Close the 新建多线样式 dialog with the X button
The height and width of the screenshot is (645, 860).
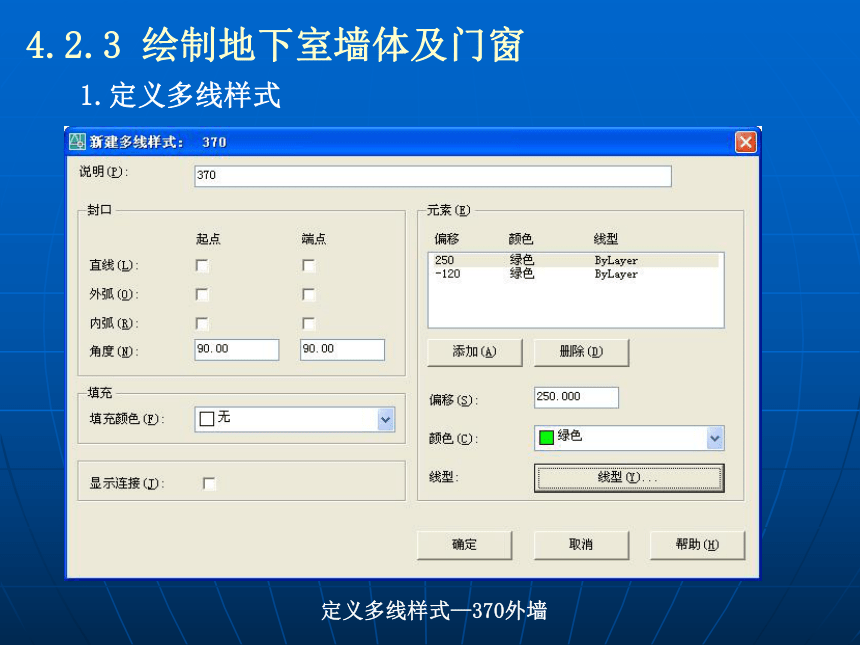point(745,142)
